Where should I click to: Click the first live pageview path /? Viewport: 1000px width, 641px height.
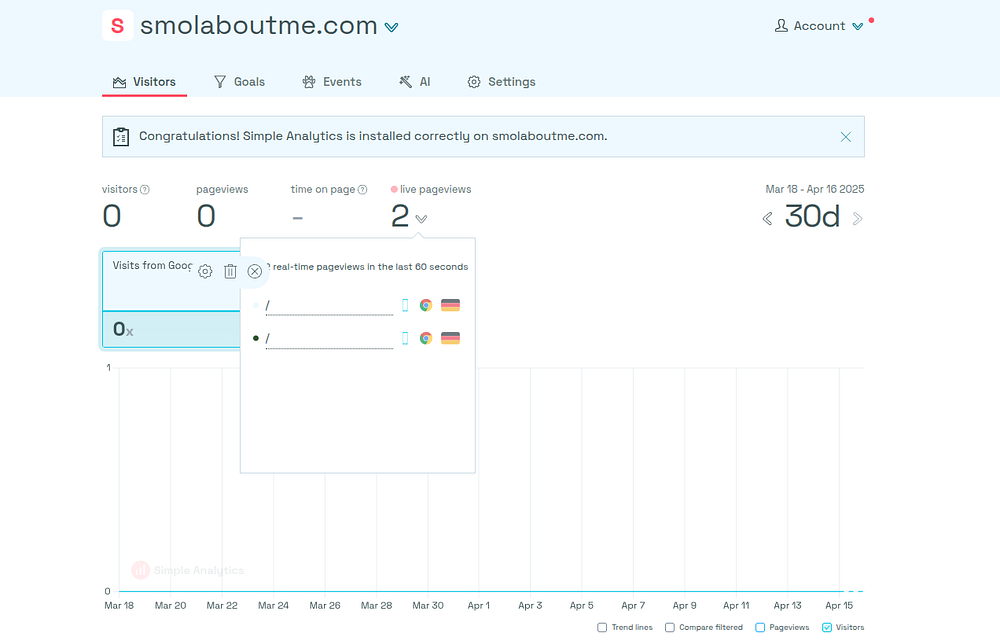(329, 306)
